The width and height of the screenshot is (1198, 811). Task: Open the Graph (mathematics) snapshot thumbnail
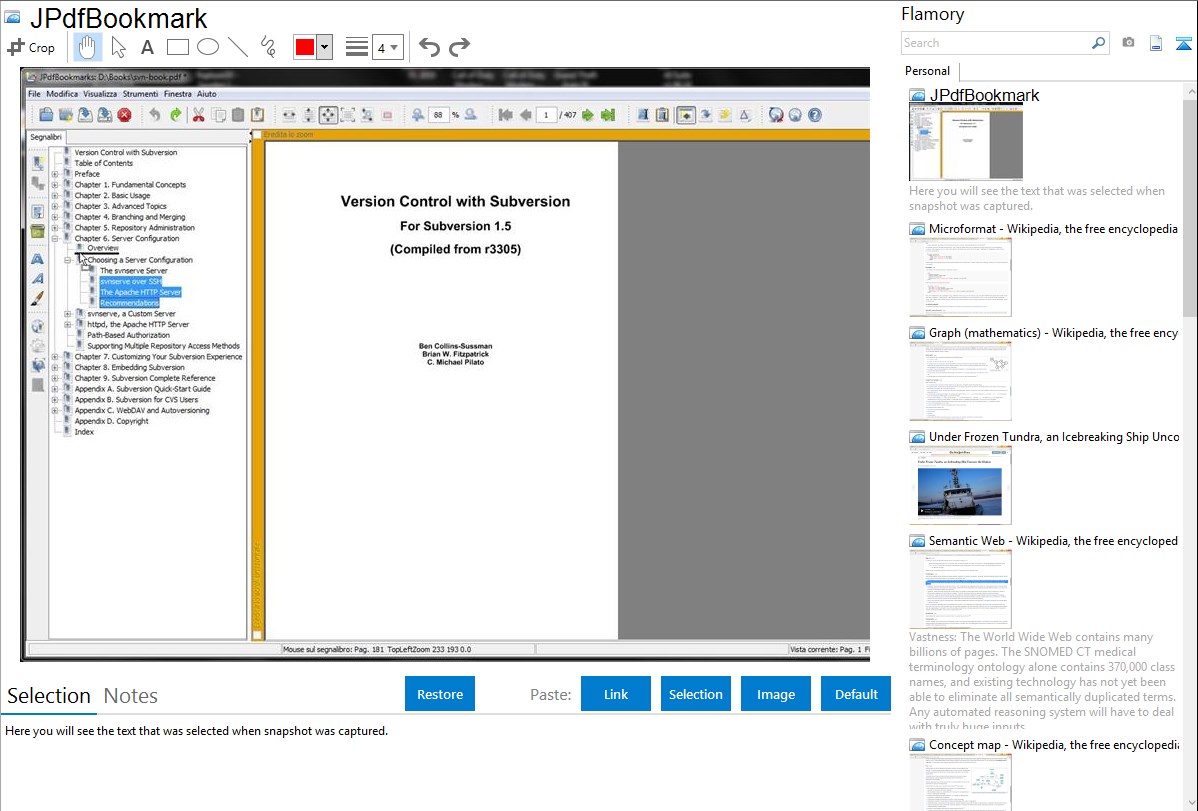tap(960, 381)
